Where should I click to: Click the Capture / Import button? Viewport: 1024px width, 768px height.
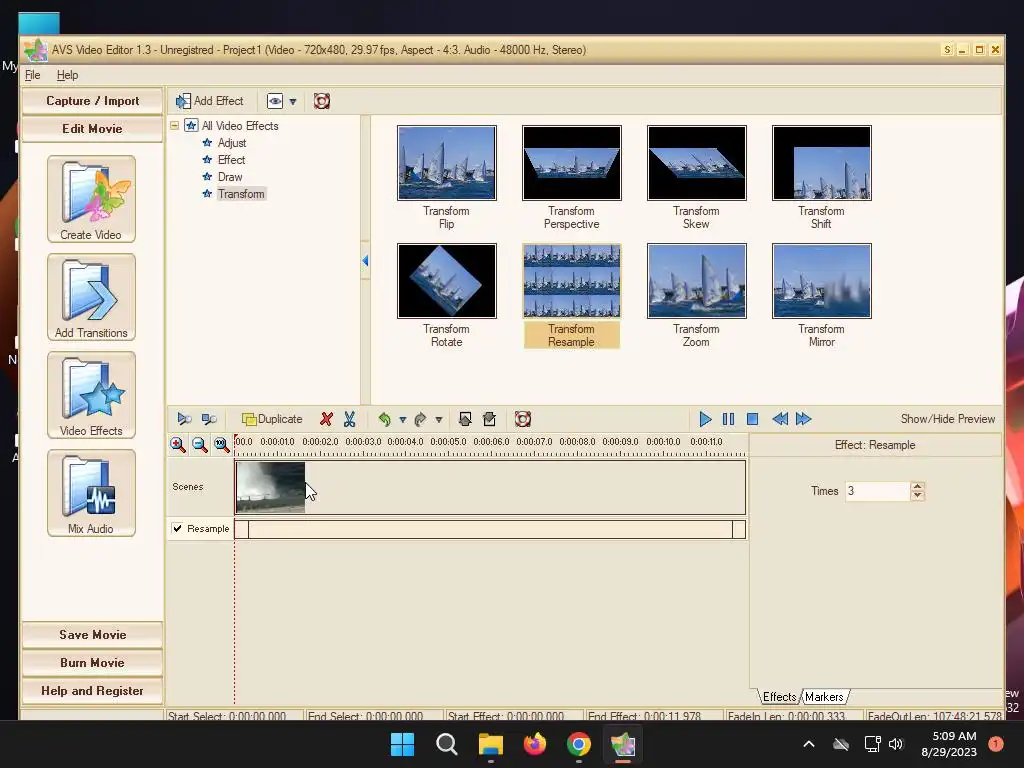tap(92, 101)
